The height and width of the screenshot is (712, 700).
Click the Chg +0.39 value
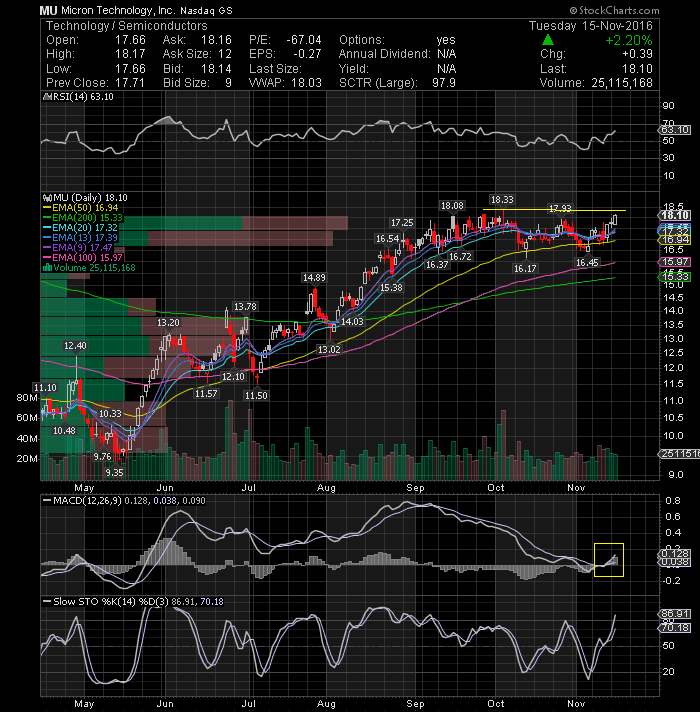(x=637, y=54)
